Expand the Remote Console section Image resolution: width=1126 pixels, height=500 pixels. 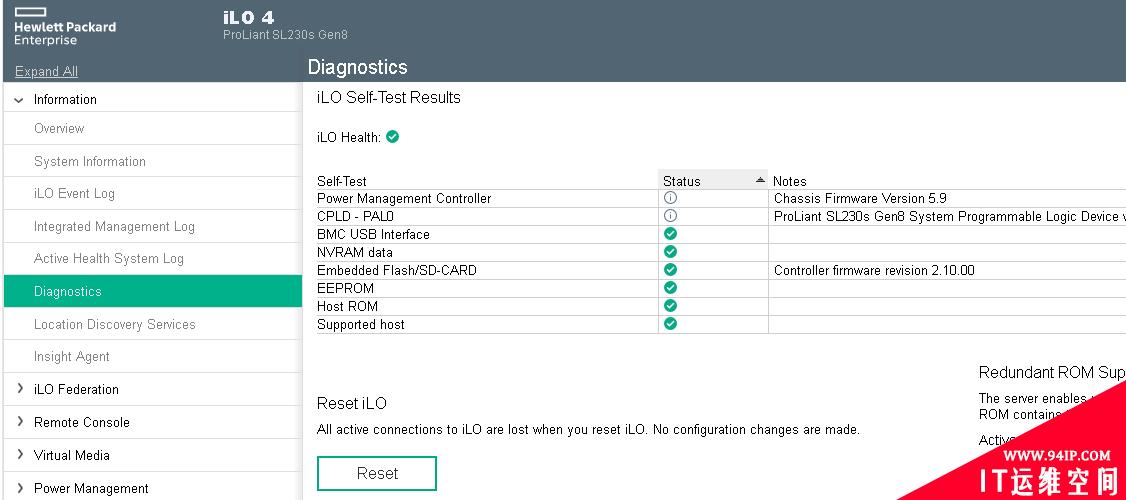(20, 422)
